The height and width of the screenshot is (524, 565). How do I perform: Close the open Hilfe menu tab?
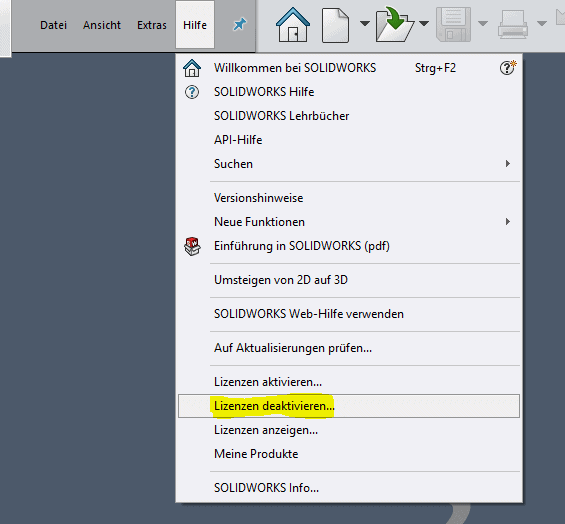pyautogui.click(x=195, y=25)
